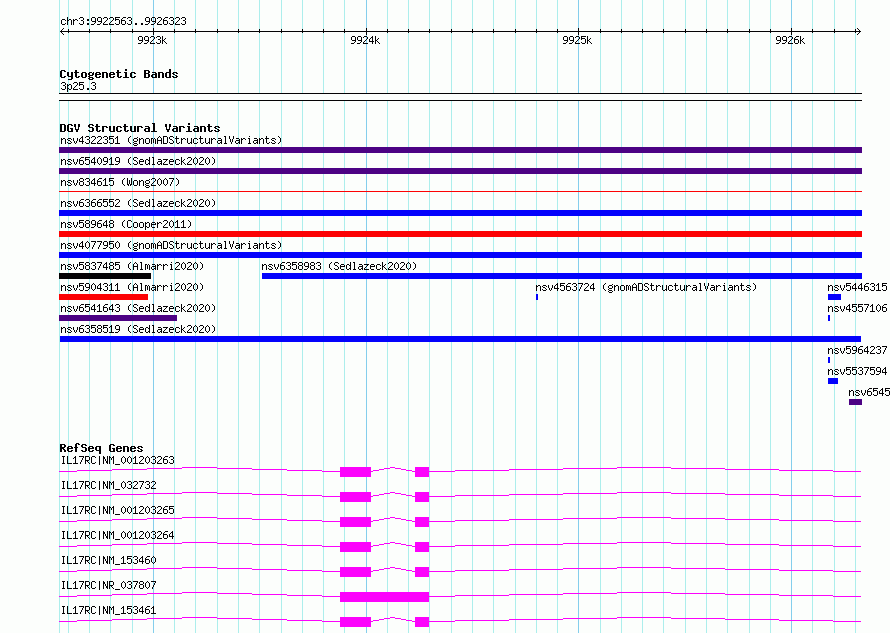This screenshot has height=633, width=890.
Task: Click the nsv6541643 (Sedlazeck2020) label
Action: tap(138, 308)
